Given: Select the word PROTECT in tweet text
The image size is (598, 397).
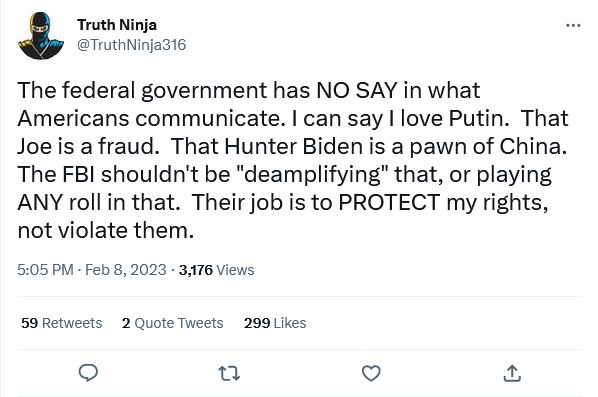Looking at the screenshot, I should (389, 202).
